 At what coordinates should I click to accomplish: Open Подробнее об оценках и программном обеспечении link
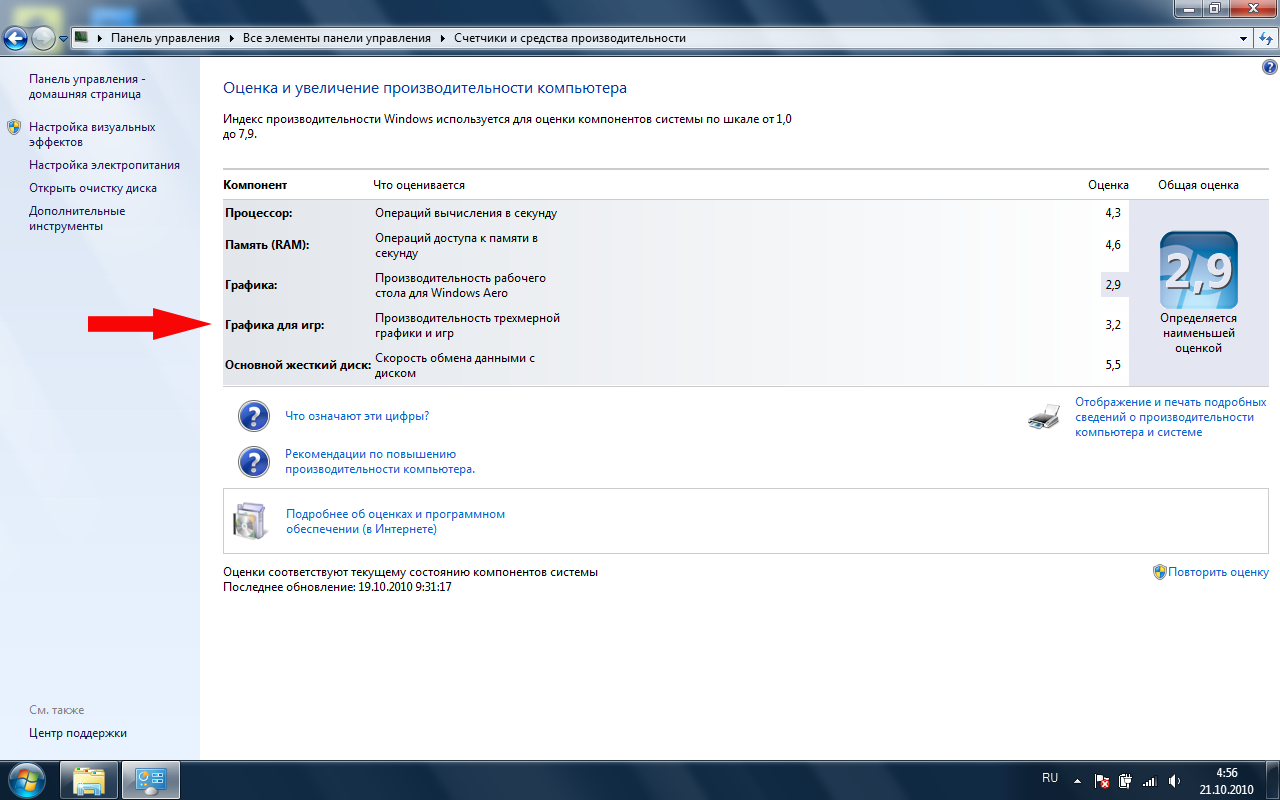pyautogui.click(x=395, y=521)
